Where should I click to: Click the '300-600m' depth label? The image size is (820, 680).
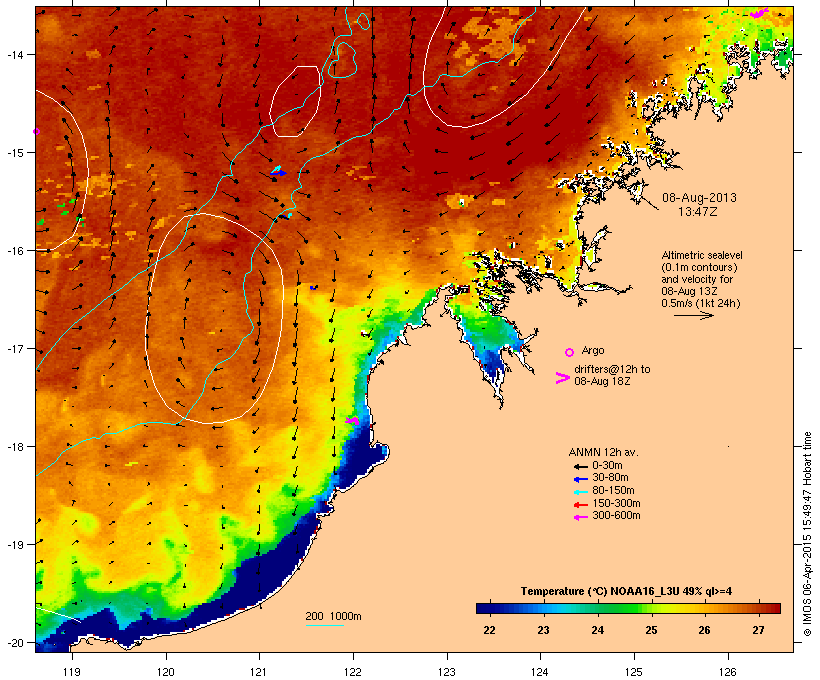[616, 516]
